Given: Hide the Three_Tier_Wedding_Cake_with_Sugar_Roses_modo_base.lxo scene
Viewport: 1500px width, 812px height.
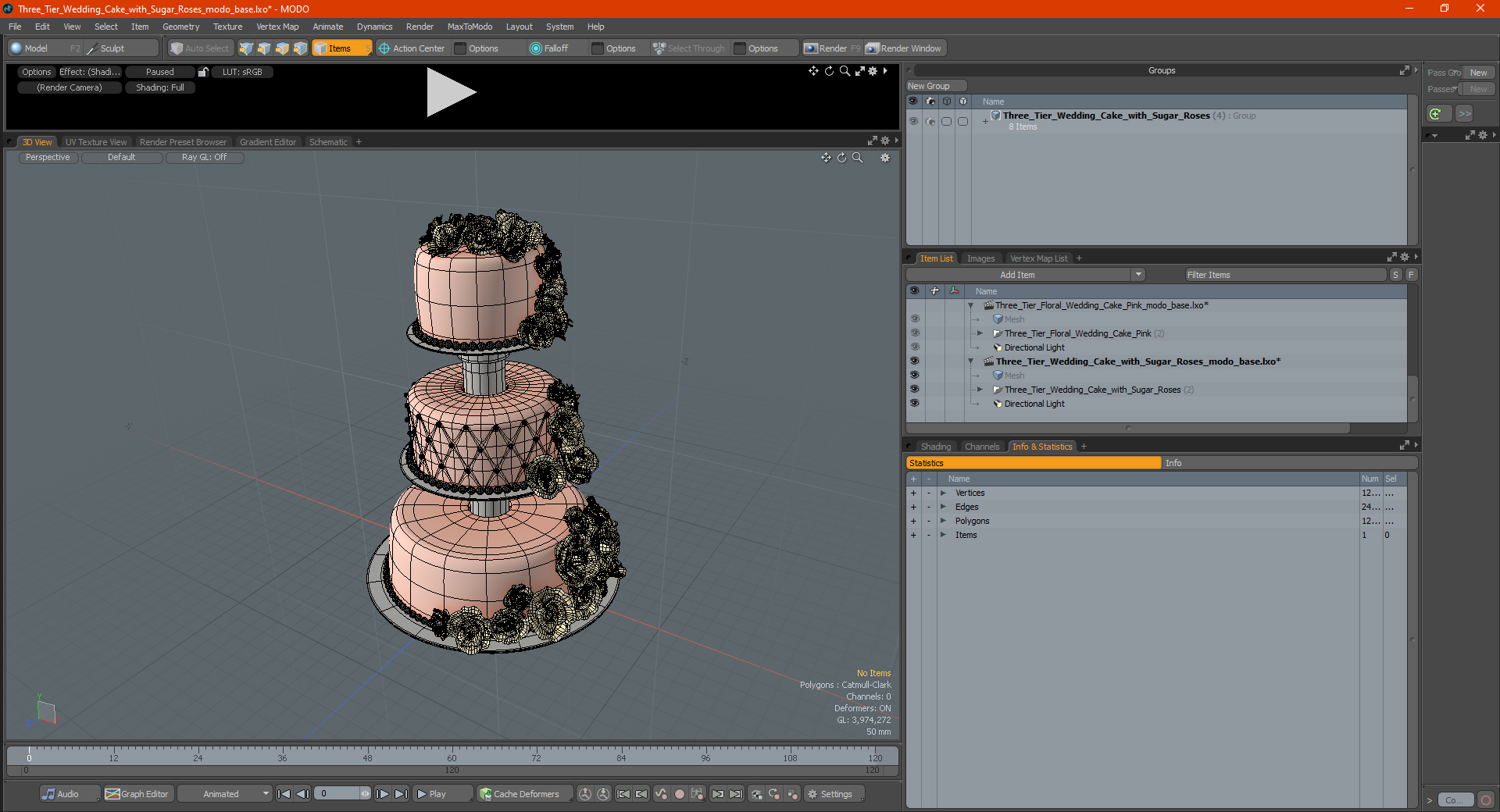Looking at the screenshot, I should (914, 361).
